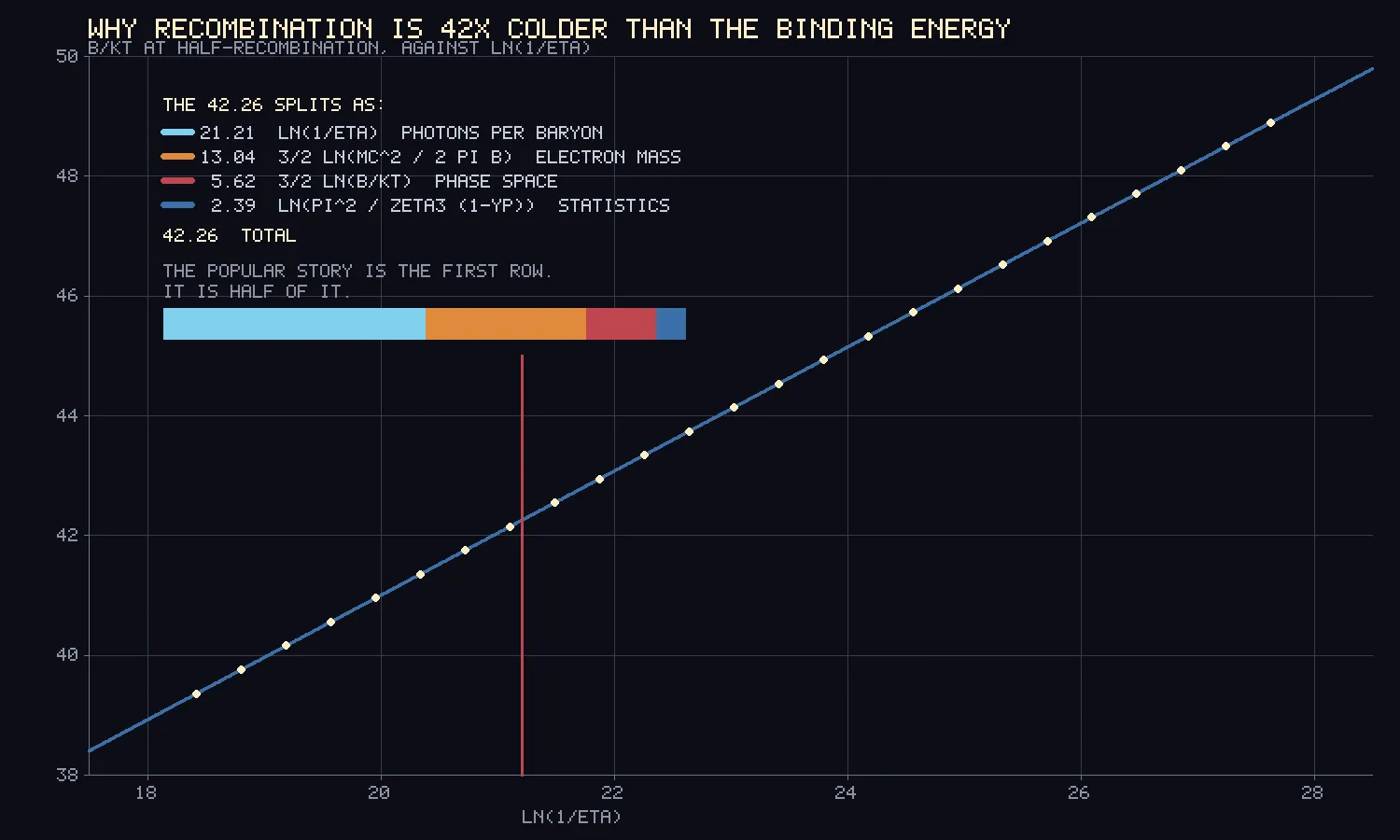Screen dimensions: 1400x840
Task: Select the light blue segment of the stacked bar
Action: [294, 324]
